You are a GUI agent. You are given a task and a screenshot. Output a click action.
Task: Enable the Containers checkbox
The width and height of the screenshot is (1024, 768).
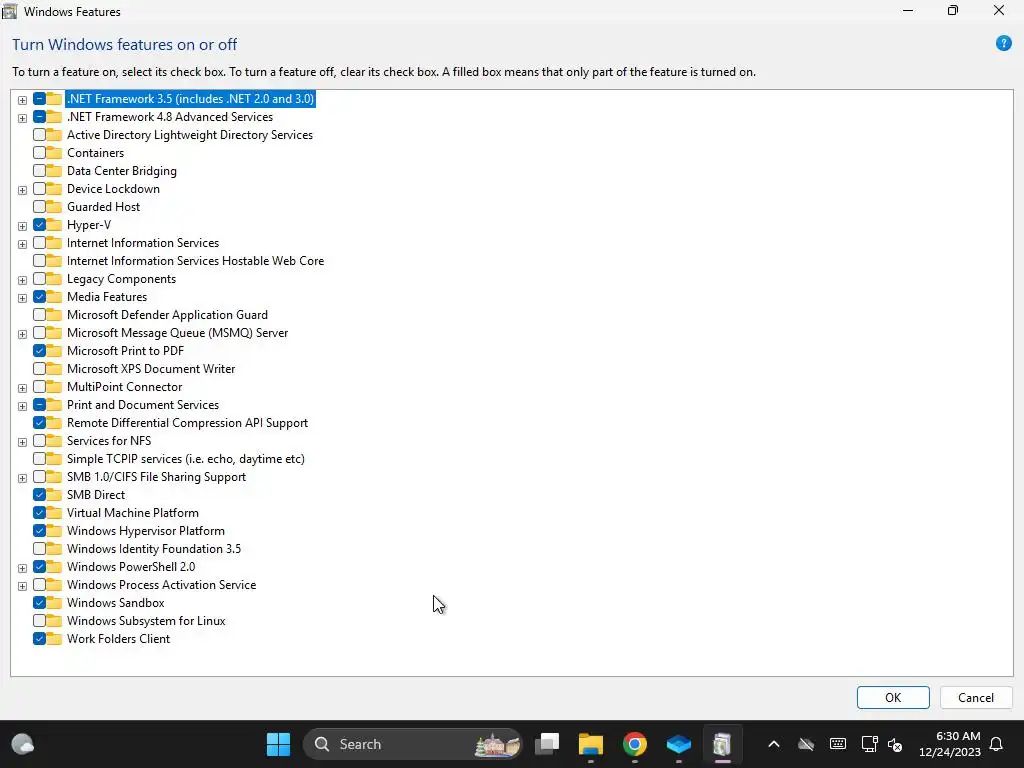(x=39, y=153)
